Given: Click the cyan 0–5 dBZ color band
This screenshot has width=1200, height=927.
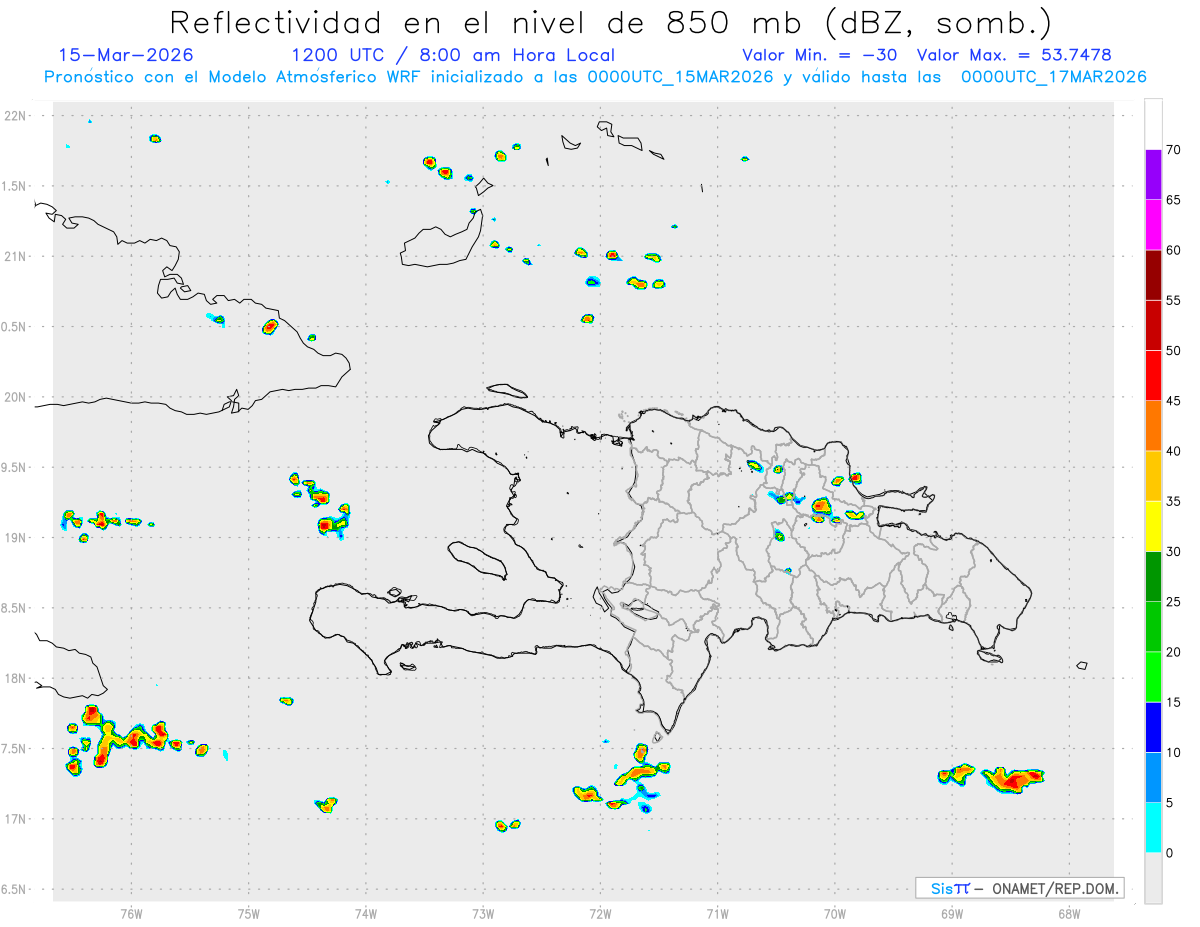Looking at the screenshot, I should (1153, 828).
